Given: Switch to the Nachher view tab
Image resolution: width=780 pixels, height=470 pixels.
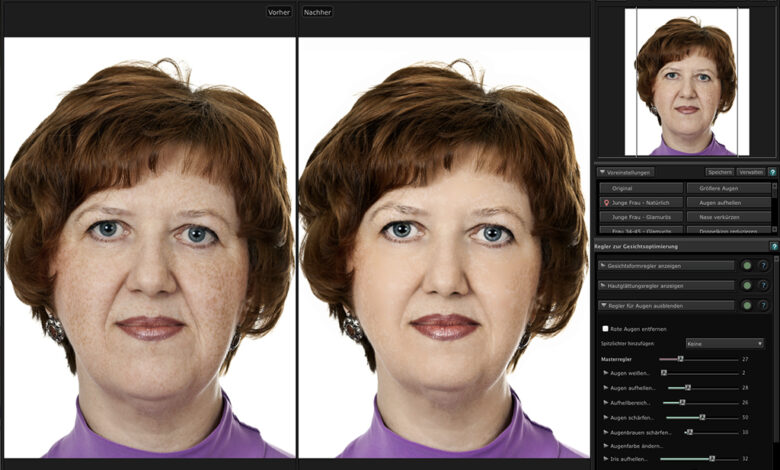Looking at the screenshot, I should point(317,12).
